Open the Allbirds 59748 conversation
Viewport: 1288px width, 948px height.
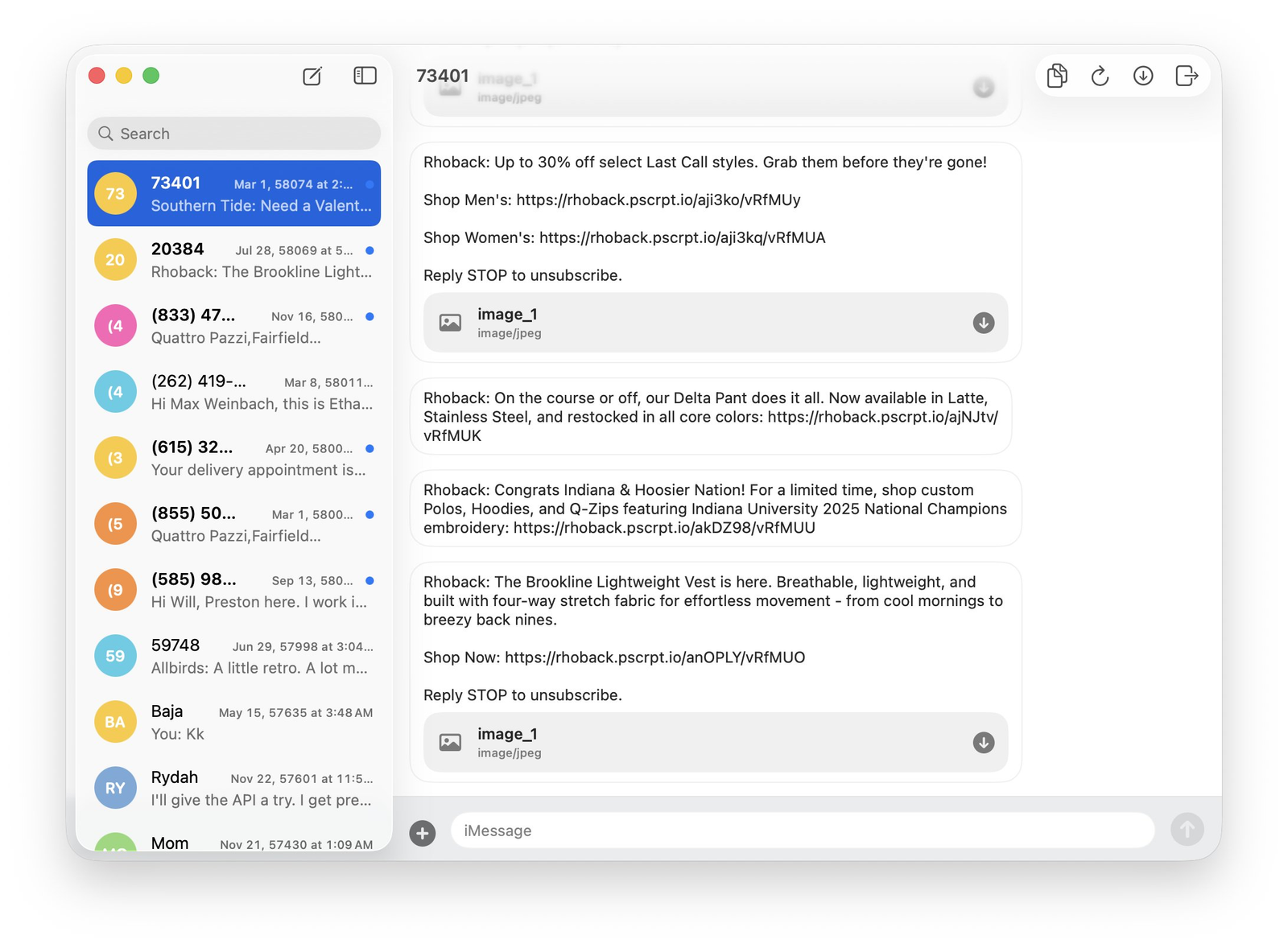[x=233, y=655]
